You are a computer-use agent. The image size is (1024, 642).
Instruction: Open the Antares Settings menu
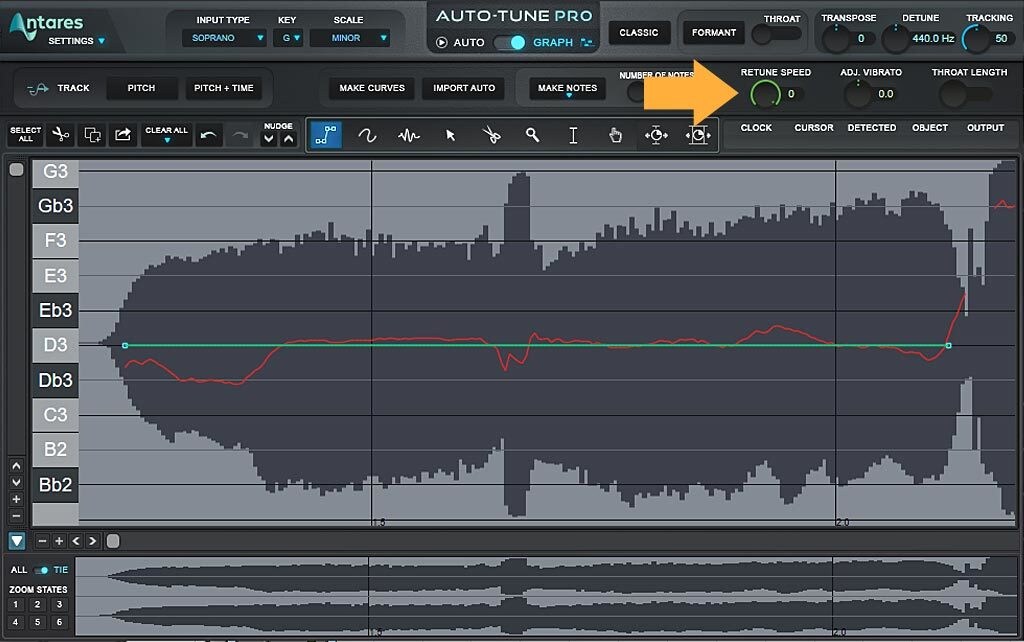click(x=76, y=40)
